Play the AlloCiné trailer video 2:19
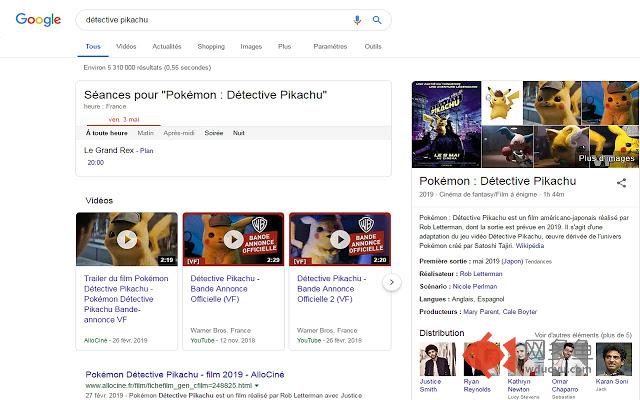This screenshot has height=400, width=640. 127,239
